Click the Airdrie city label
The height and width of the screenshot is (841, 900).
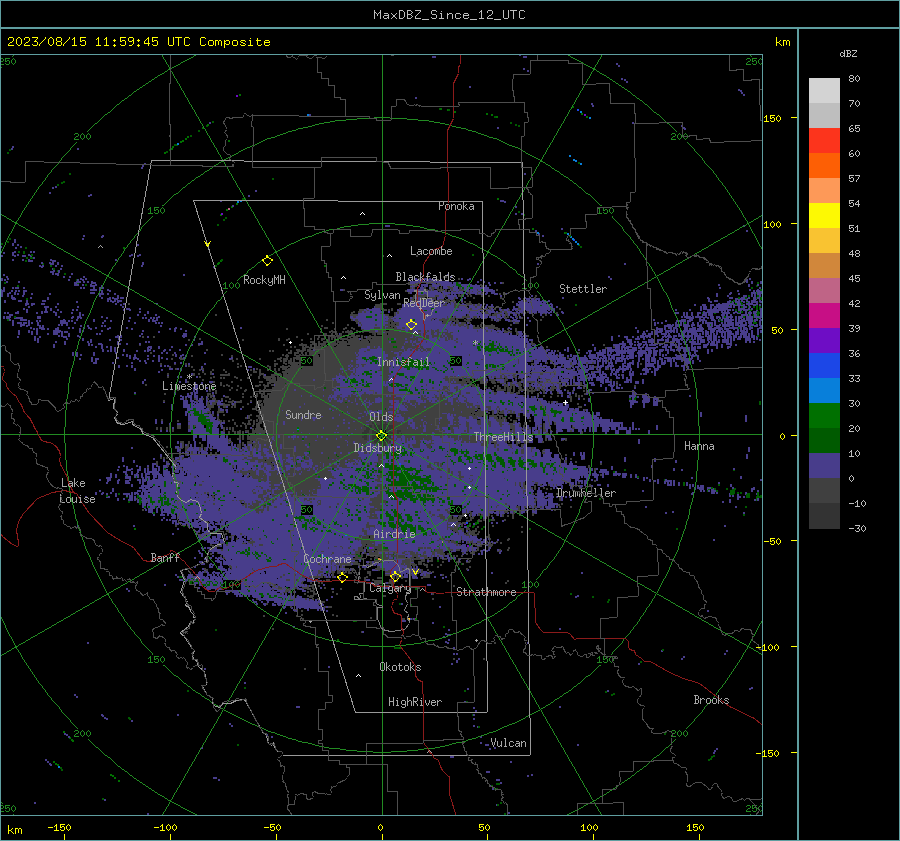tap(394, 534)
